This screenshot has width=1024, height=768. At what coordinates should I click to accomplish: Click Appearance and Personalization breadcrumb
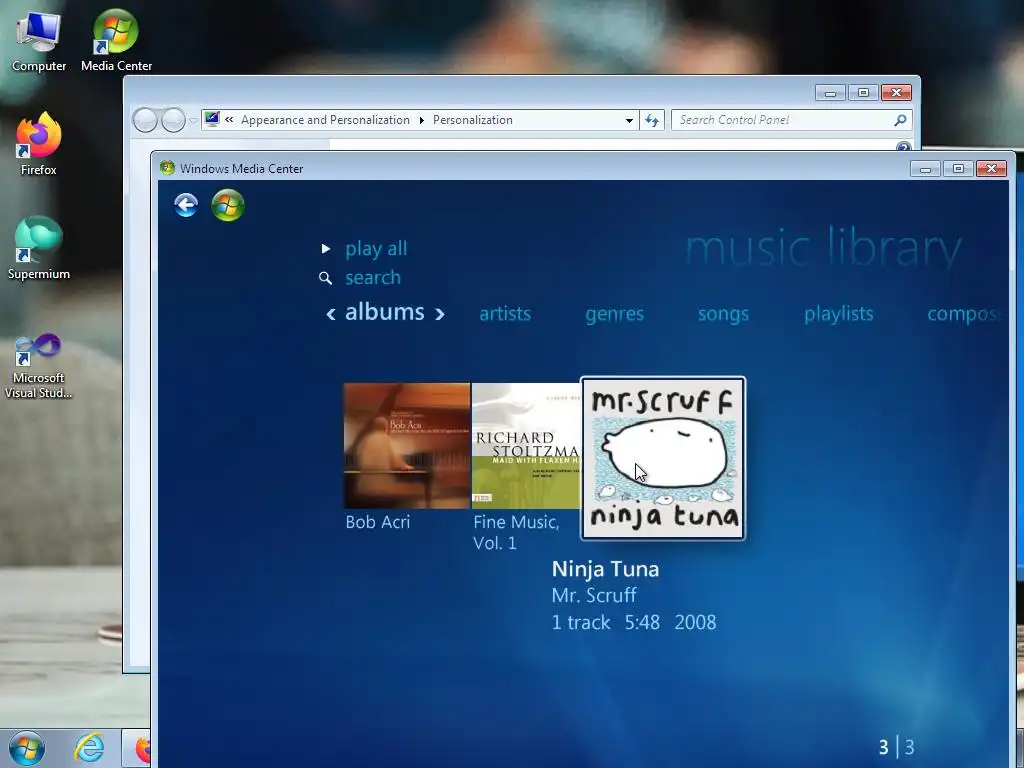pyautogui.click(x=325, y=120)
